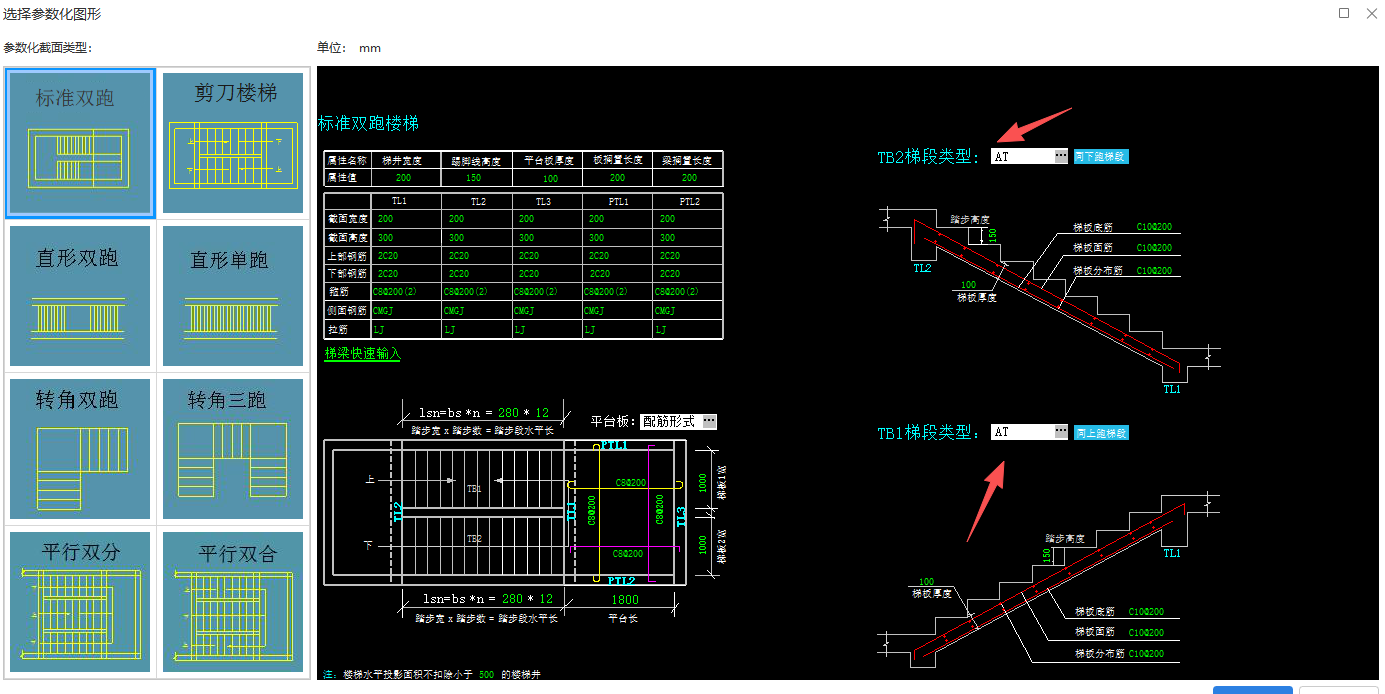The height and width of the screenshot is (694, 1385).
Task: Edit TB1 梯板分布筋 value C10@200
Action: 1147,653
